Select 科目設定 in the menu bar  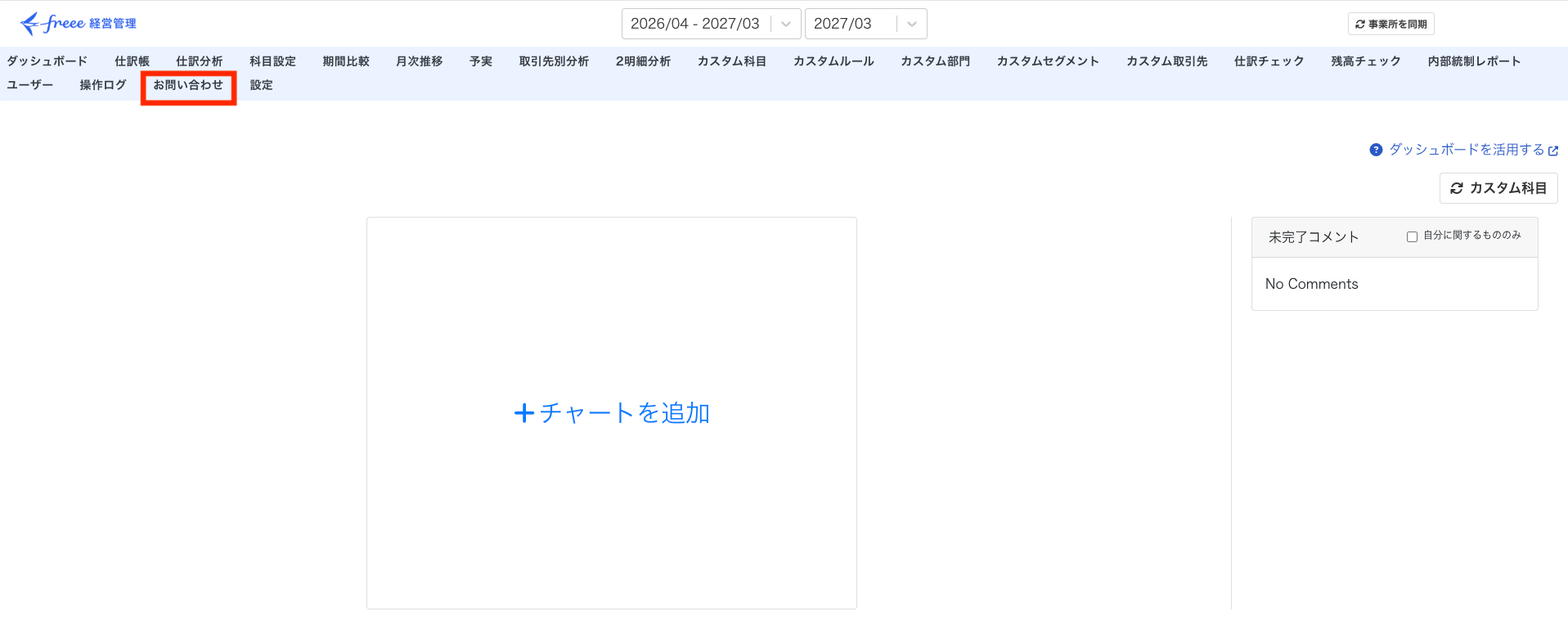pyautogui.click(x=272, y=61)
